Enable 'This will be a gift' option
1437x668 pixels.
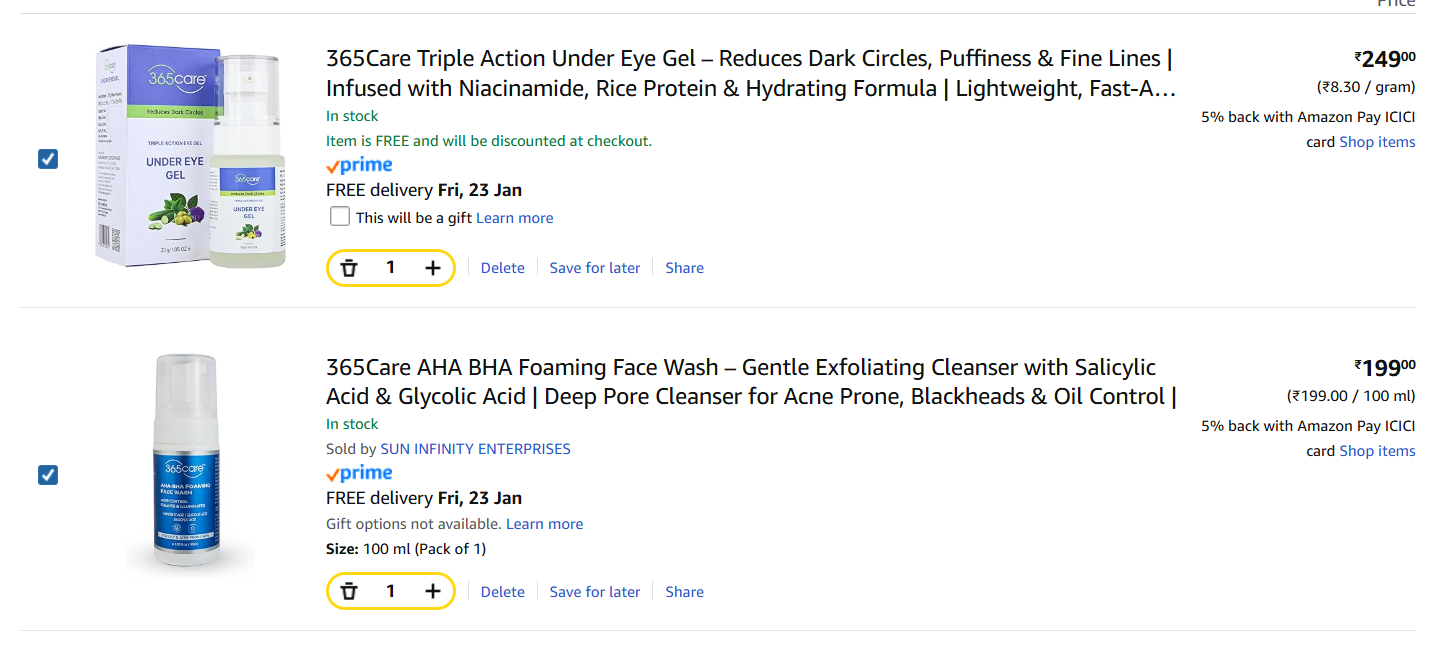[340, 216]
